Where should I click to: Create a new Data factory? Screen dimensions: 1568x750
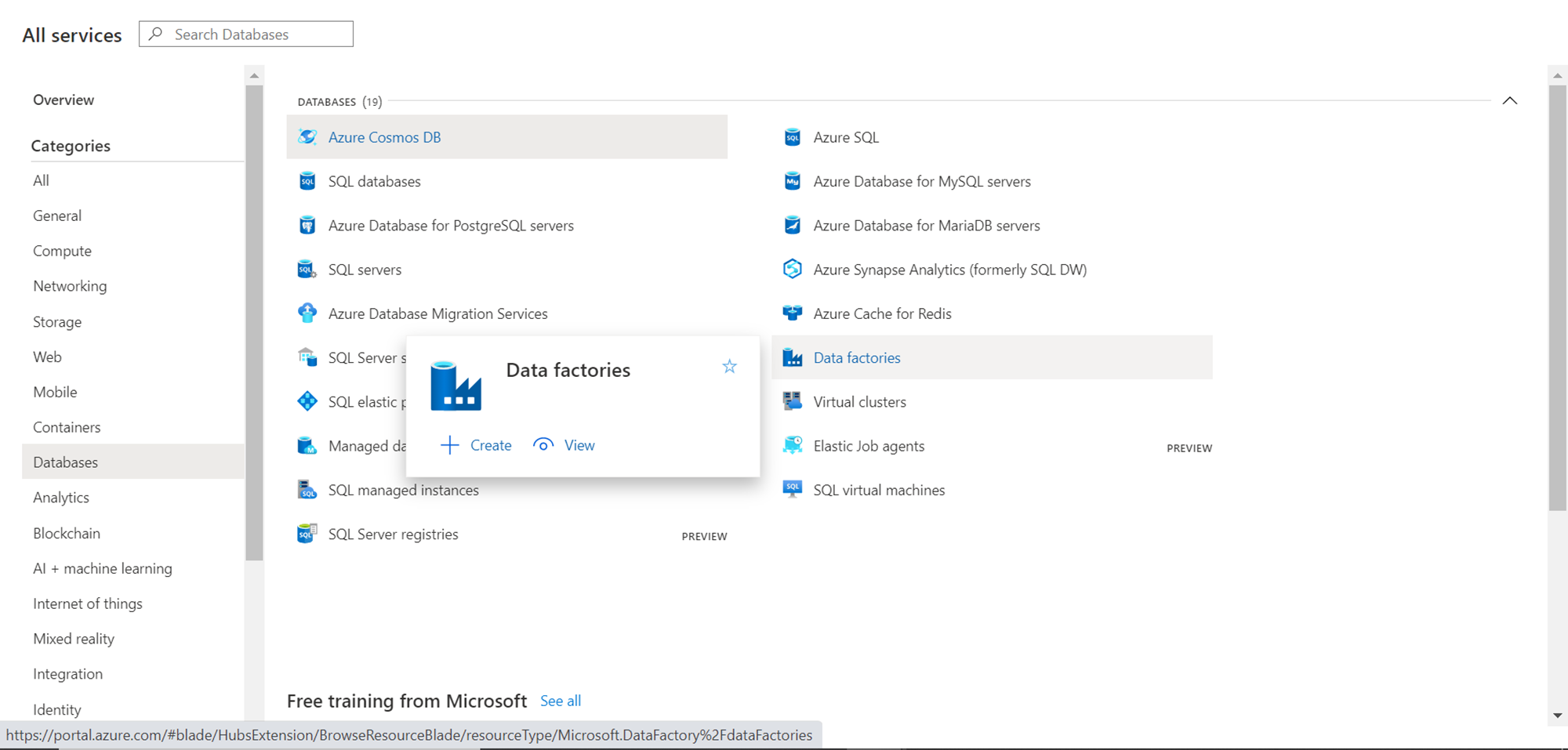pos(476,445)
